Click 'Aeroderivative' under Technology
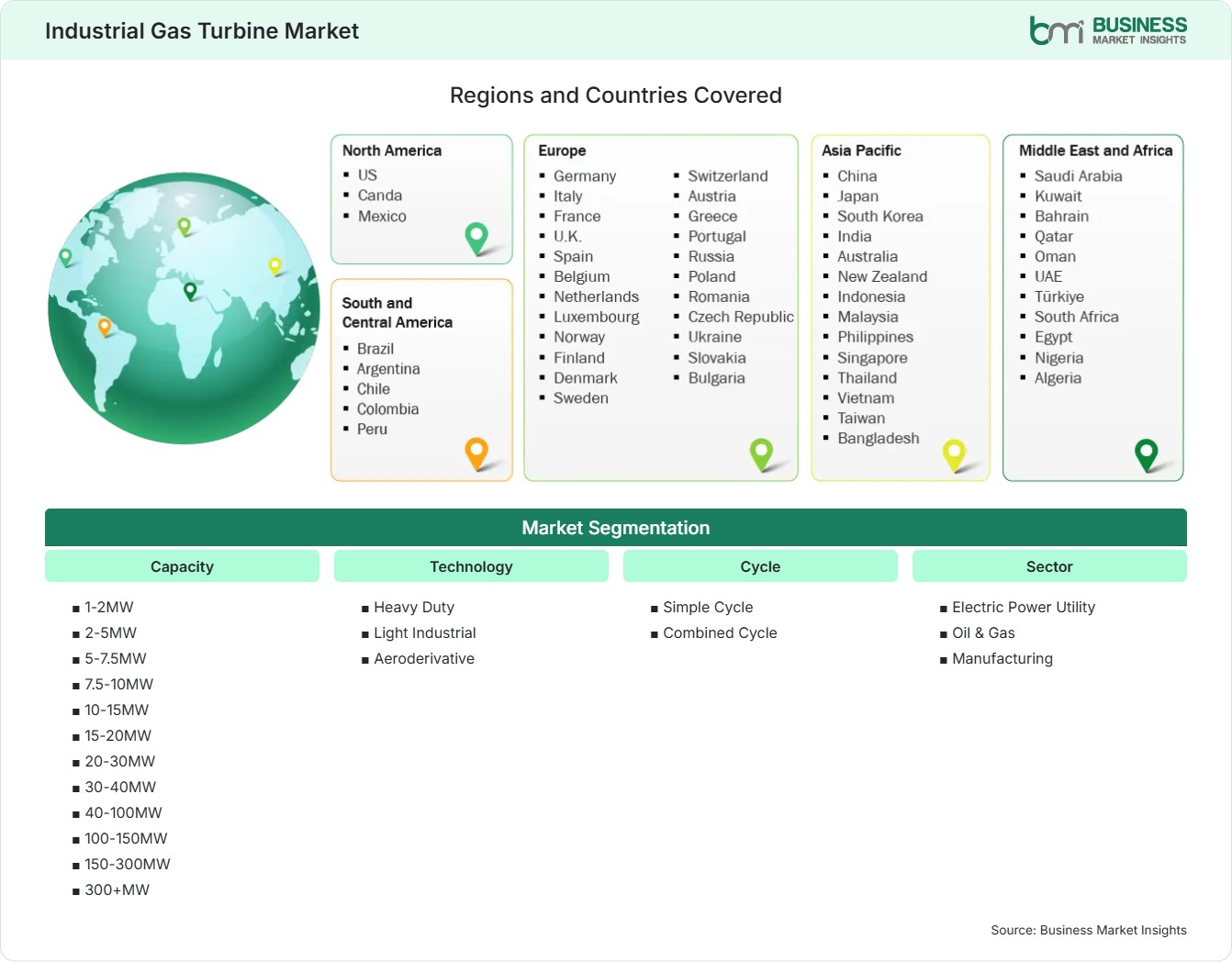The width and height of the screenshot is (1232, 962). coord(424,659)
